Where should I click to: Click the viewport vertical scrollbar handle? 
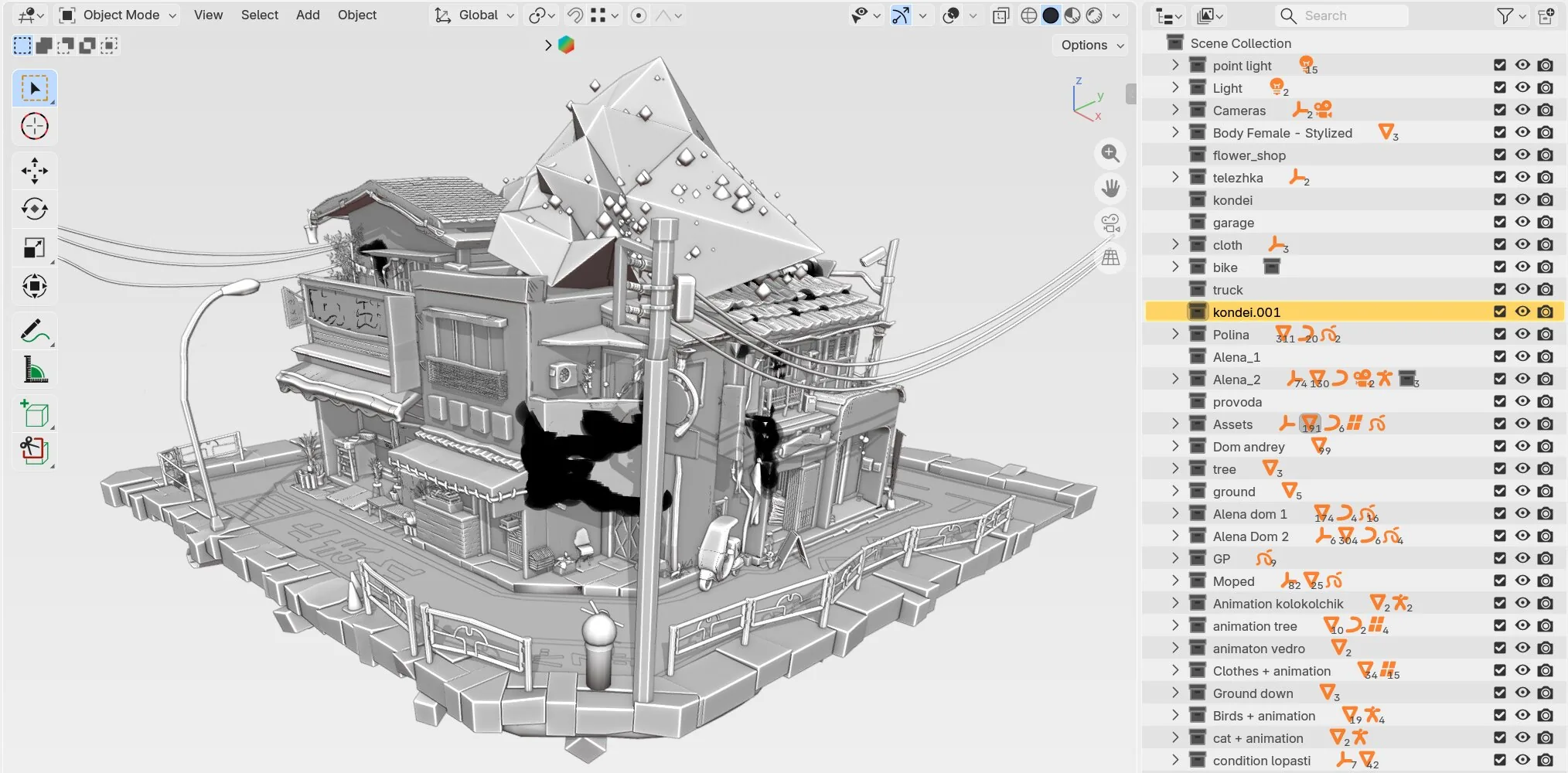pos(1130,94)
